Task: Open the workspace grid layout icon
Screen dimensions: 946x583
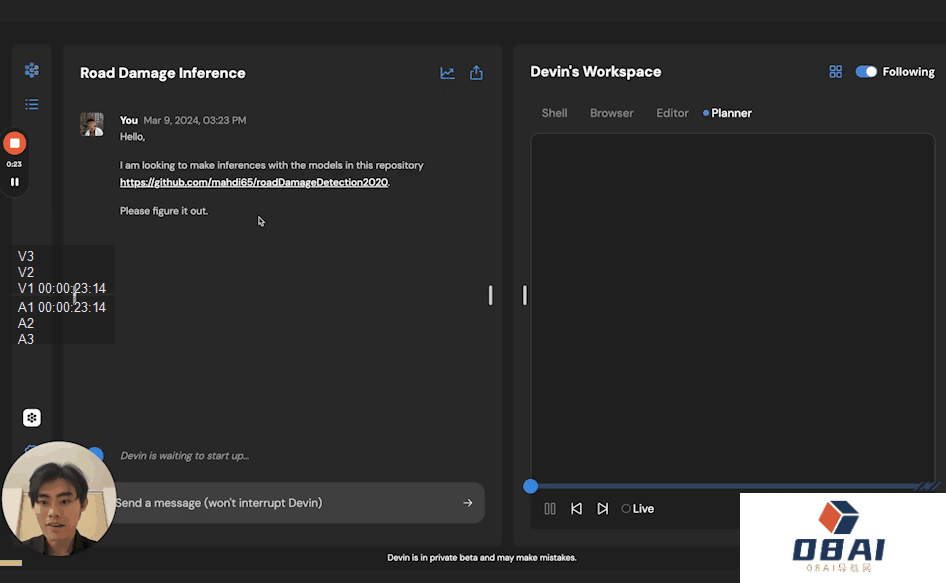Action: coord(836,72)
